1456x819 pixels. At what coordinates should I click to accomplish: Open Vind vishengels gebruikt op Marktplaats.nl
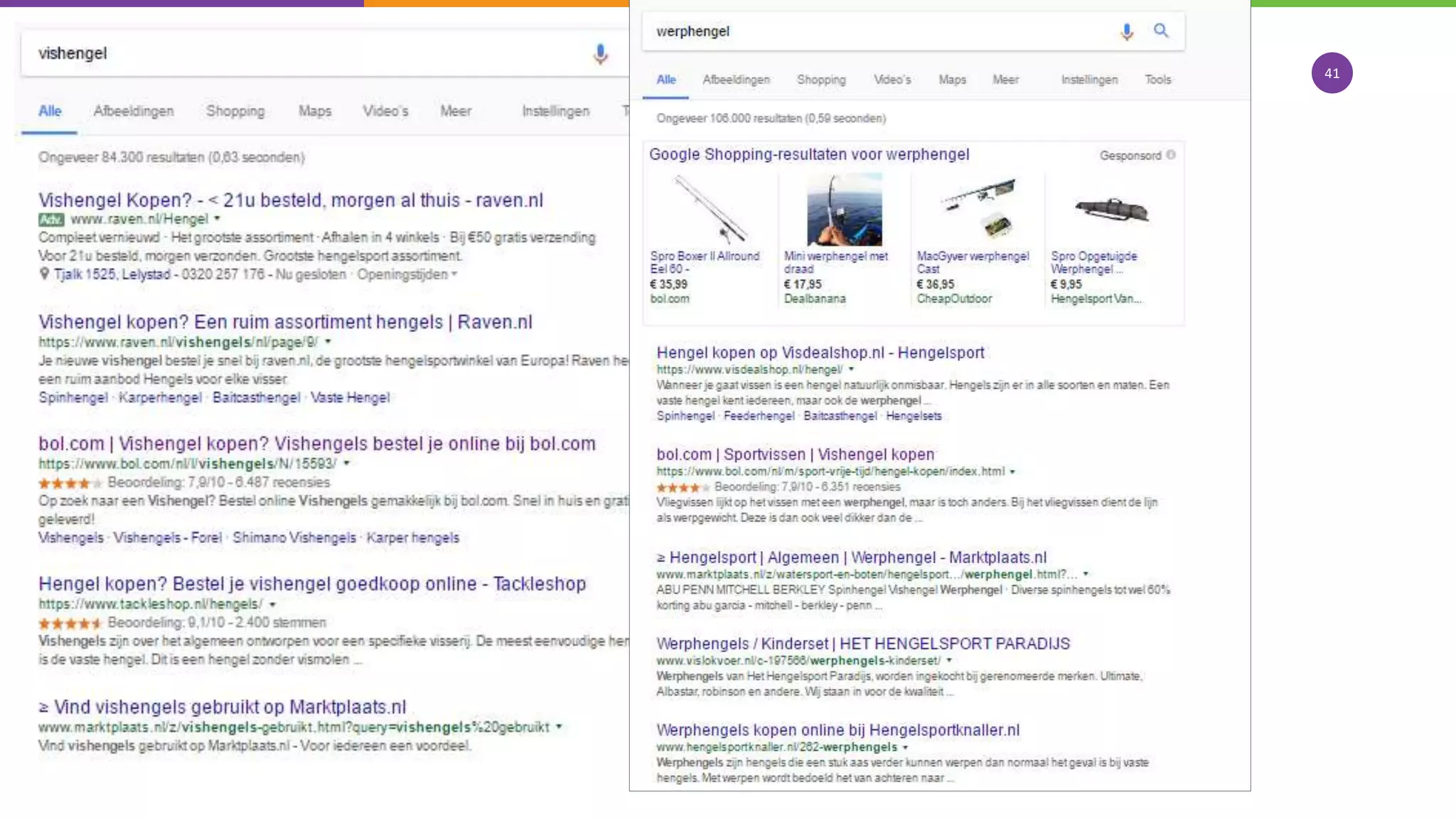click(229, 707)
